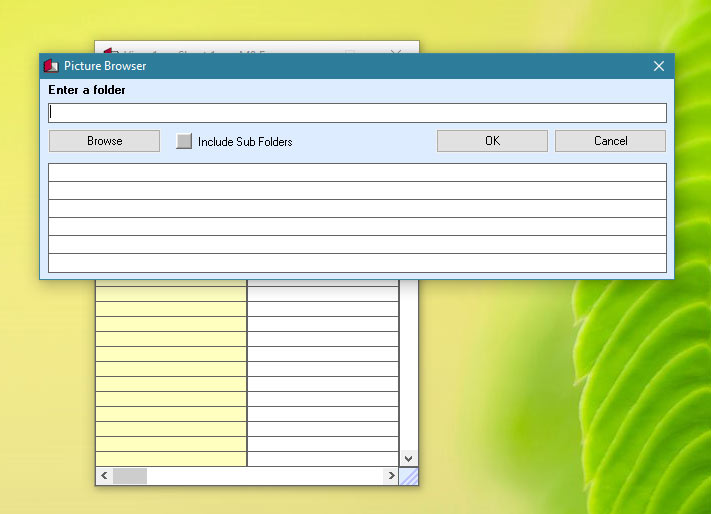
Task: Click the folder path input field
Action: [357, 113]
